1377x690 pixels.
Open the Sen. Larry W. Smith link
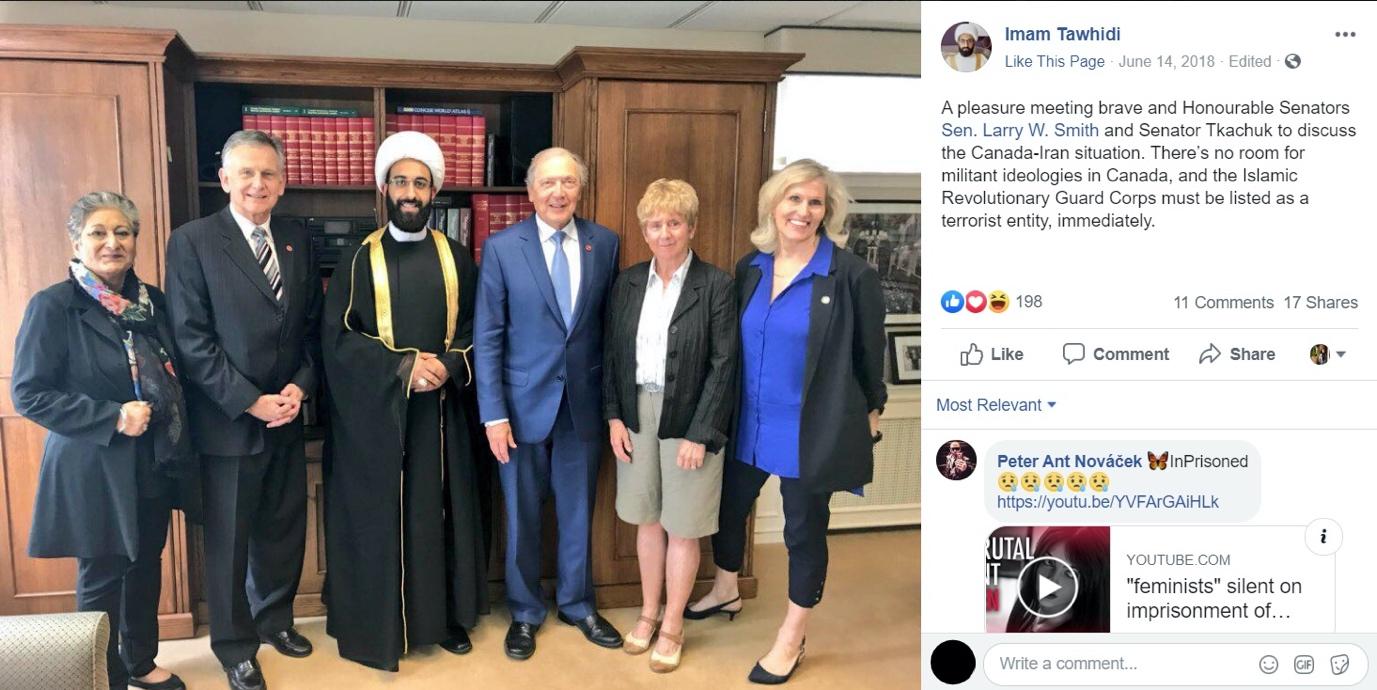1020,130
